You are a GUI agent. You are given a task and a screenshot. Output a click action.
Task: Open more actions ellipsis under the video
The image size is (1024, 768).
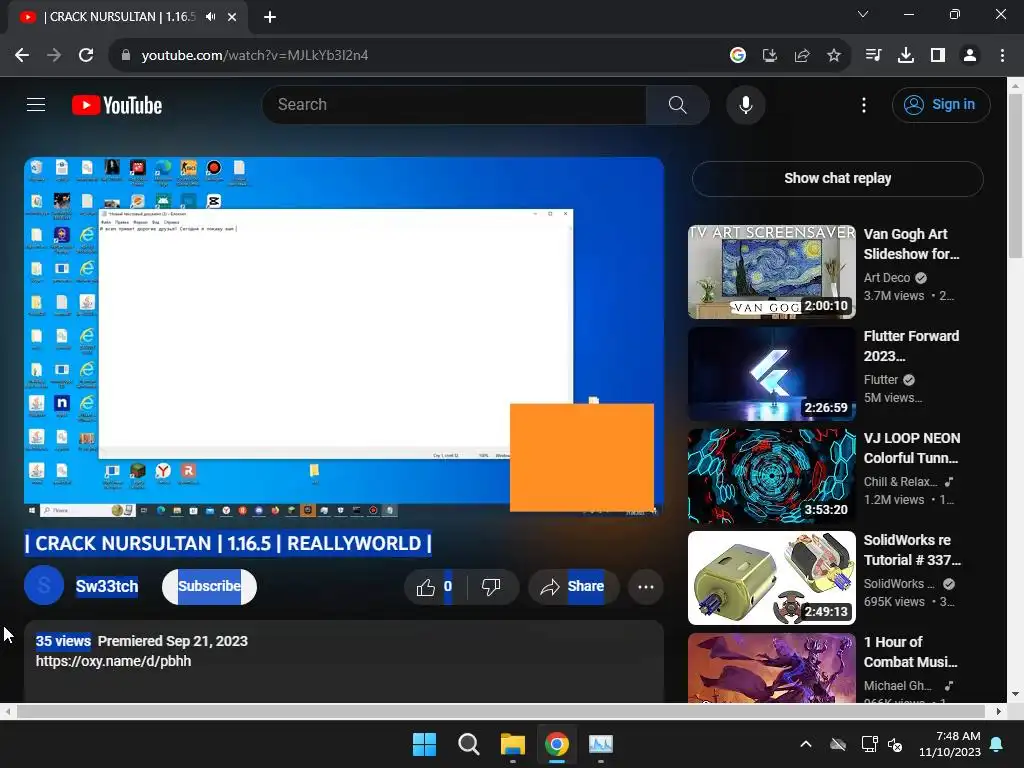[645, 587]
